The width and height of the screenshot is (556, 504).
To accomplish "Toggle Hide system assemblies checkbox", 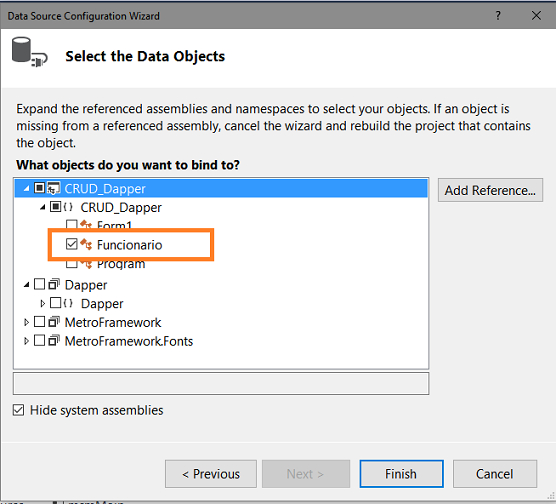I will click(x=18, y=410).
